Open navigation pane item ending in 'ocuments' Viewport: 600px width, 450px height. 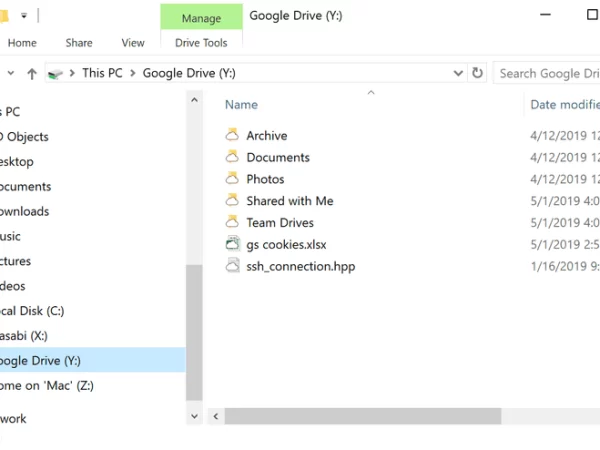[25, 186]
